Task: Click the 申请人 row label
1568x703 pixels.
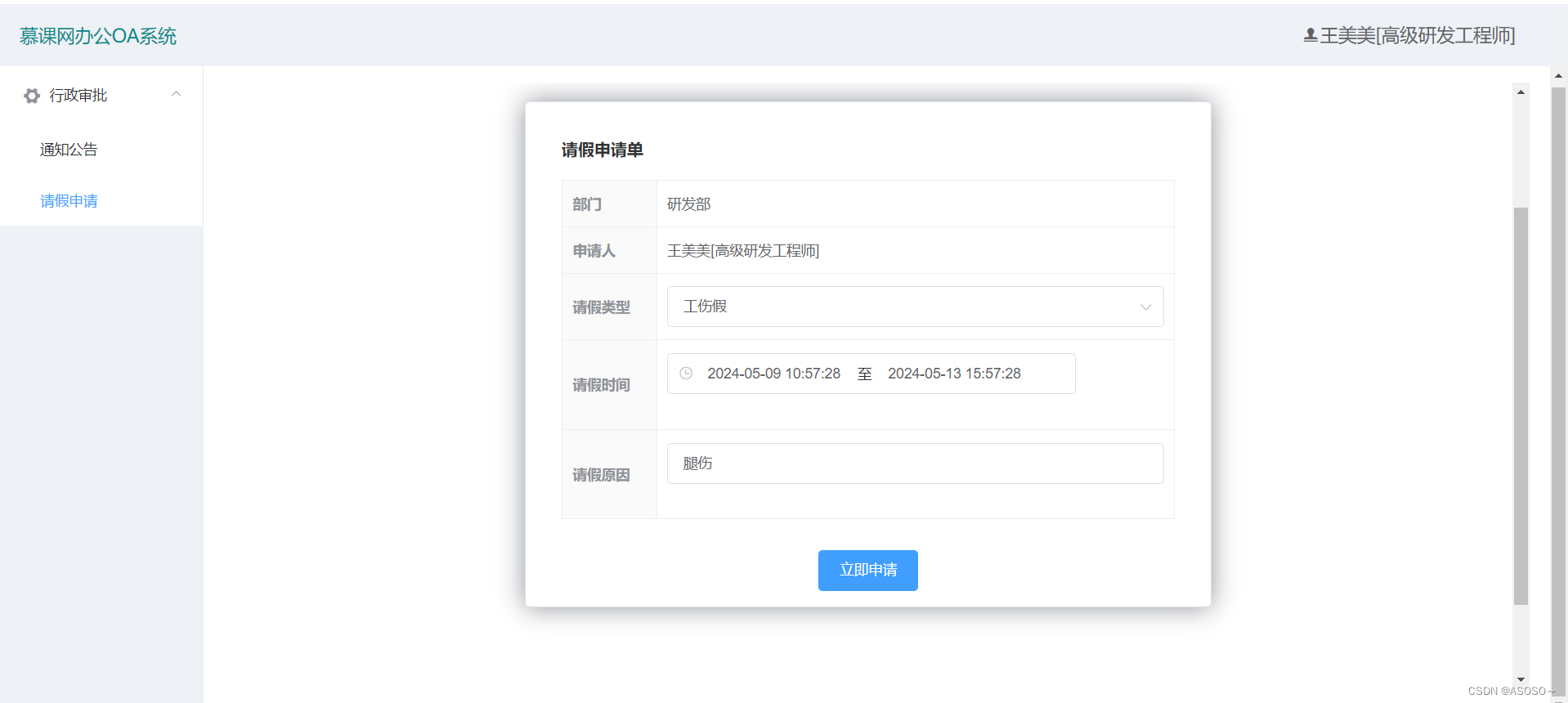Action: pos(594,251)
